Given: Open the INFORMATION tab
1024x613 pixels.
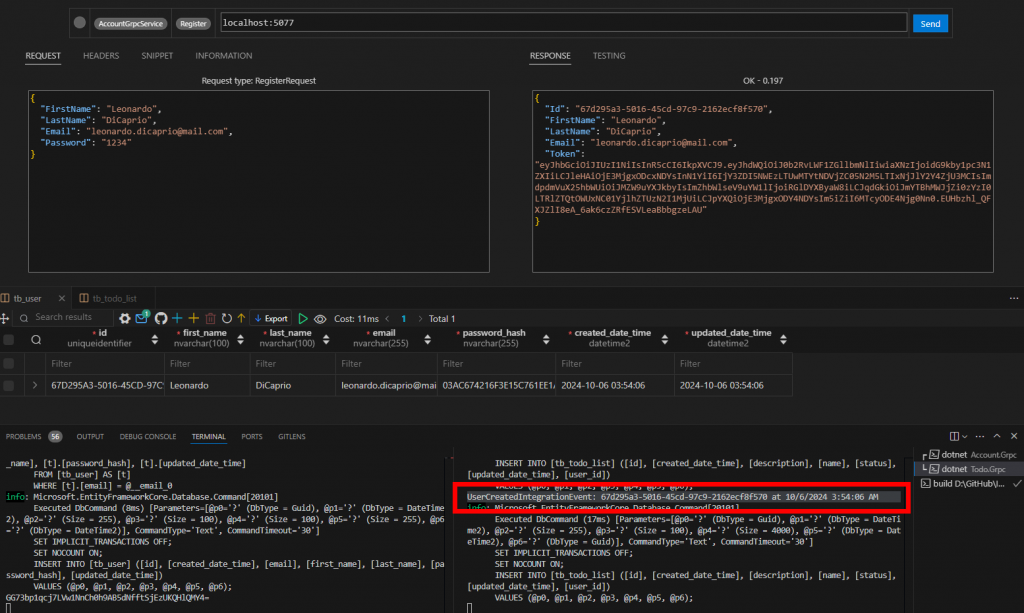Looking at the screenshot, I should click(223, 56).
